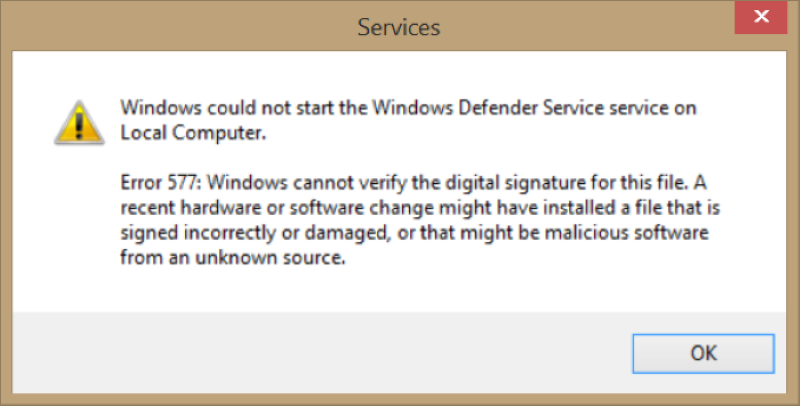The image size is (800, 406).
Task: Click the gray footer area beside OK
Action: point(321,353)
